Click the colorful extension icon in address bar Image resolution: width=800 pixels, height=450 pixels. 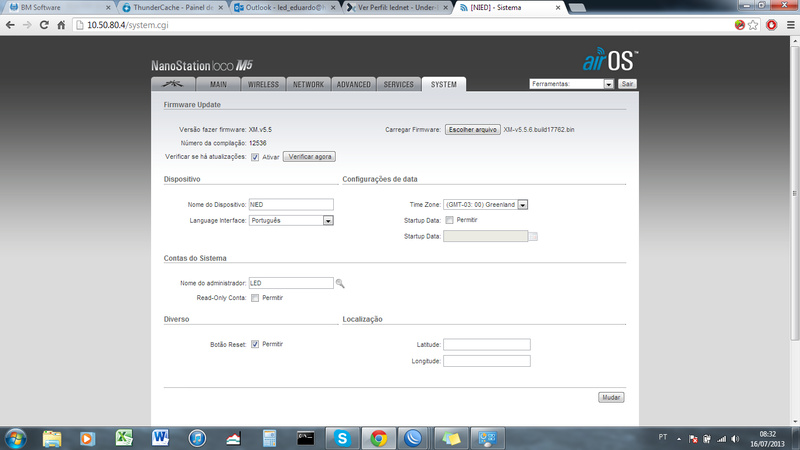pyautogui.click(x=739, y=25)
